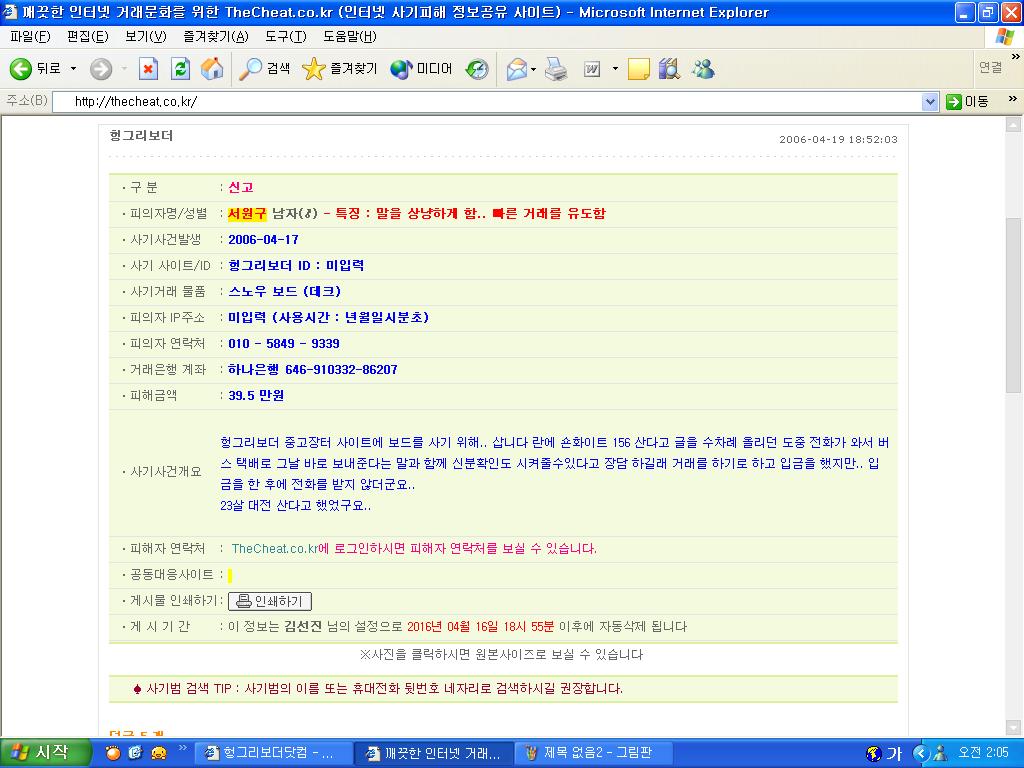The height and width of the screenshot is (768, 1024).
Task: Open the Mail envelope icon
Action: [x=517, y=69]
